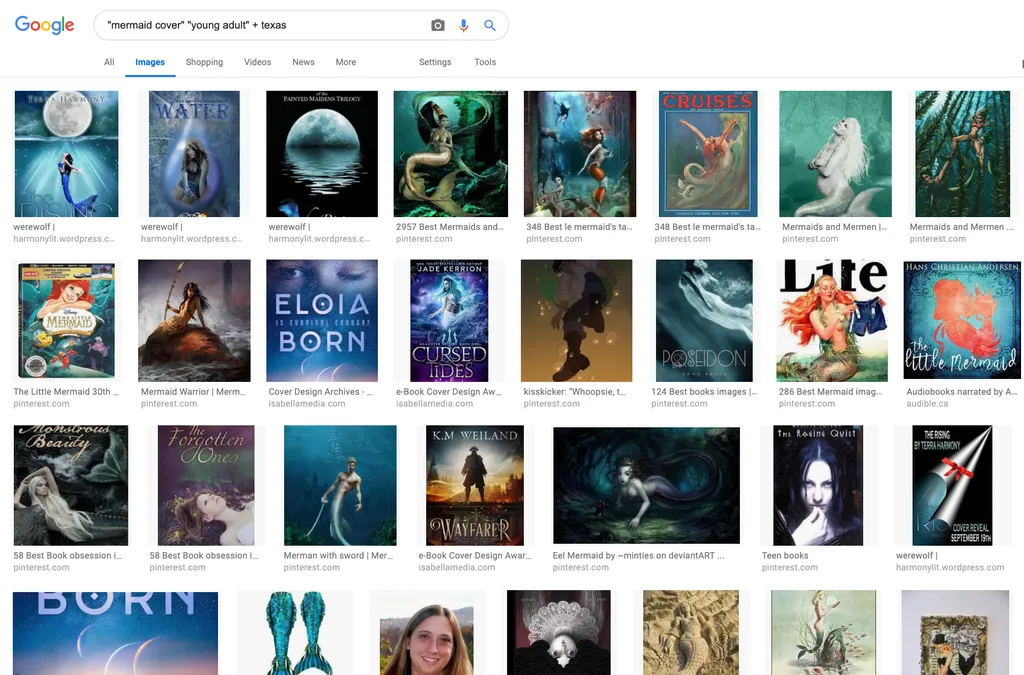Open Disney Little Mermaid 30th image

pos(67,321)
